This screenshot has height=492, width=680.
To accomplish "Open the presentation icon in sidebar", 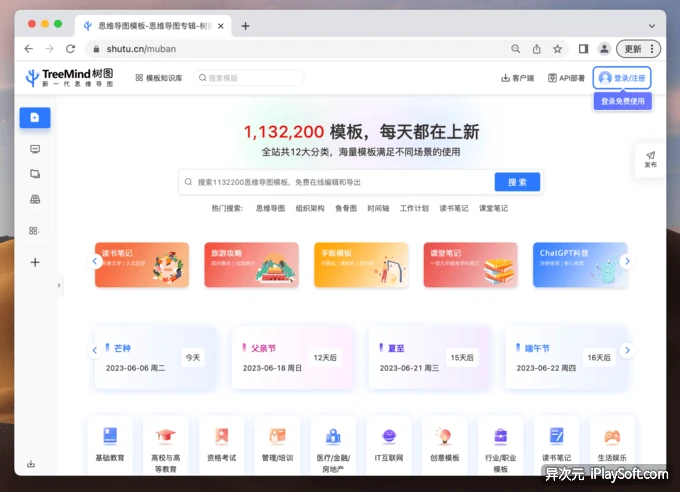I will click(35, 149).
